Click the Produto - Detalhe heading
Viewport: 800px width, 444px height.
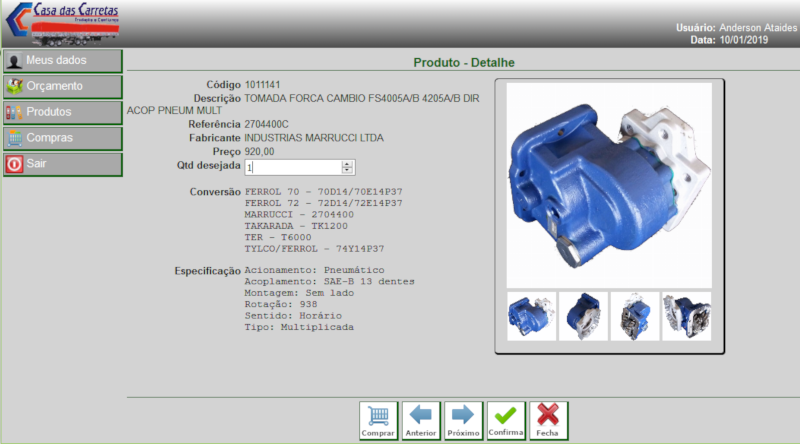[x=464, y=63]
